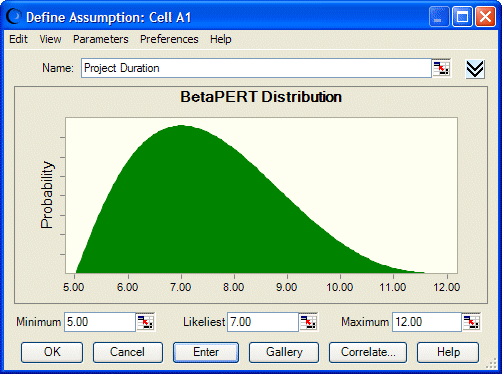Click the 5.00 x-axis tick label
Image resolution: width=502 pixels, height=374 pixels.
tap(74, 287)
